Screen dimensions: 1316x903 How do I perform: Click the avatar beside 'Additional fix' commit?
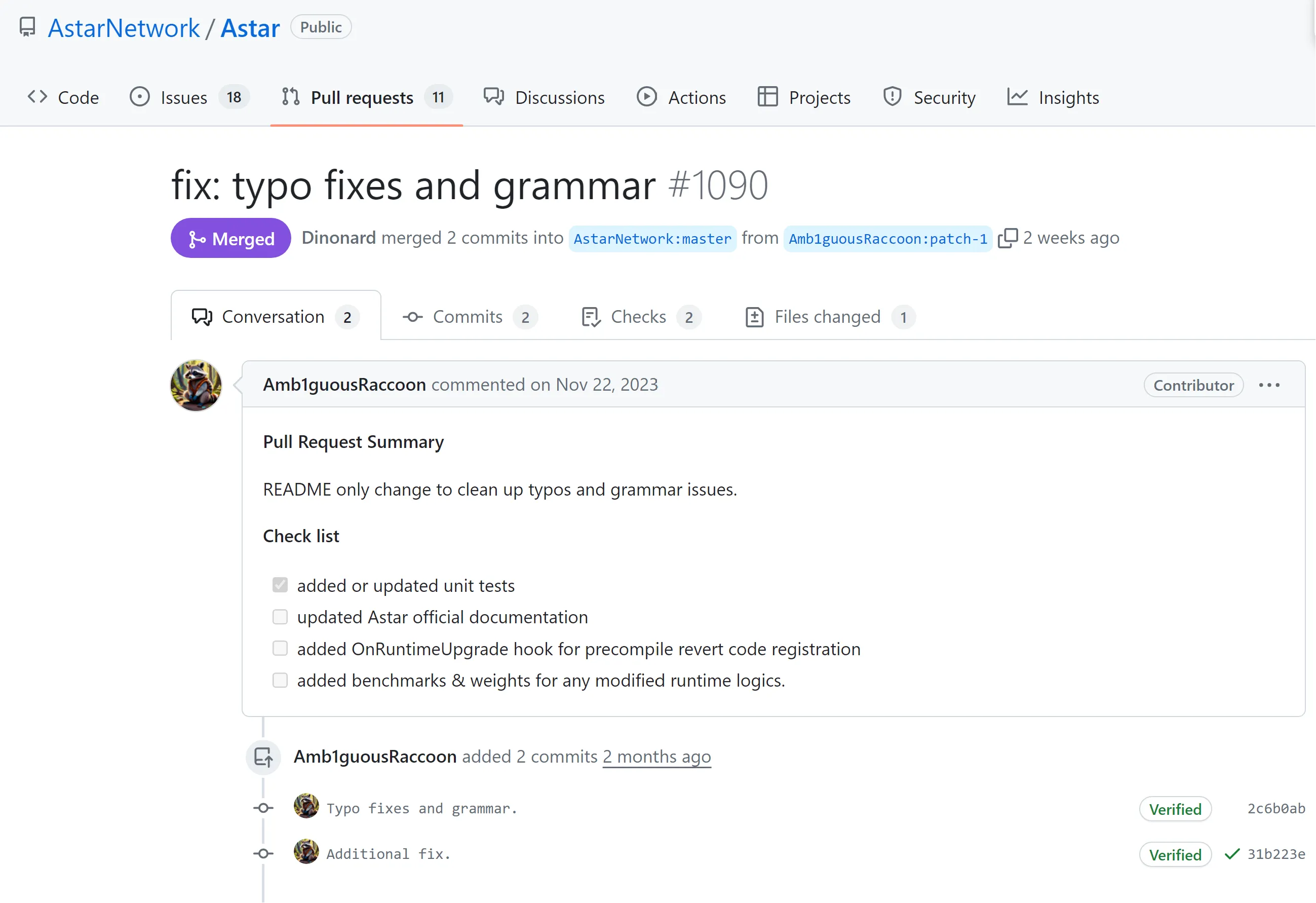[306, 852]
